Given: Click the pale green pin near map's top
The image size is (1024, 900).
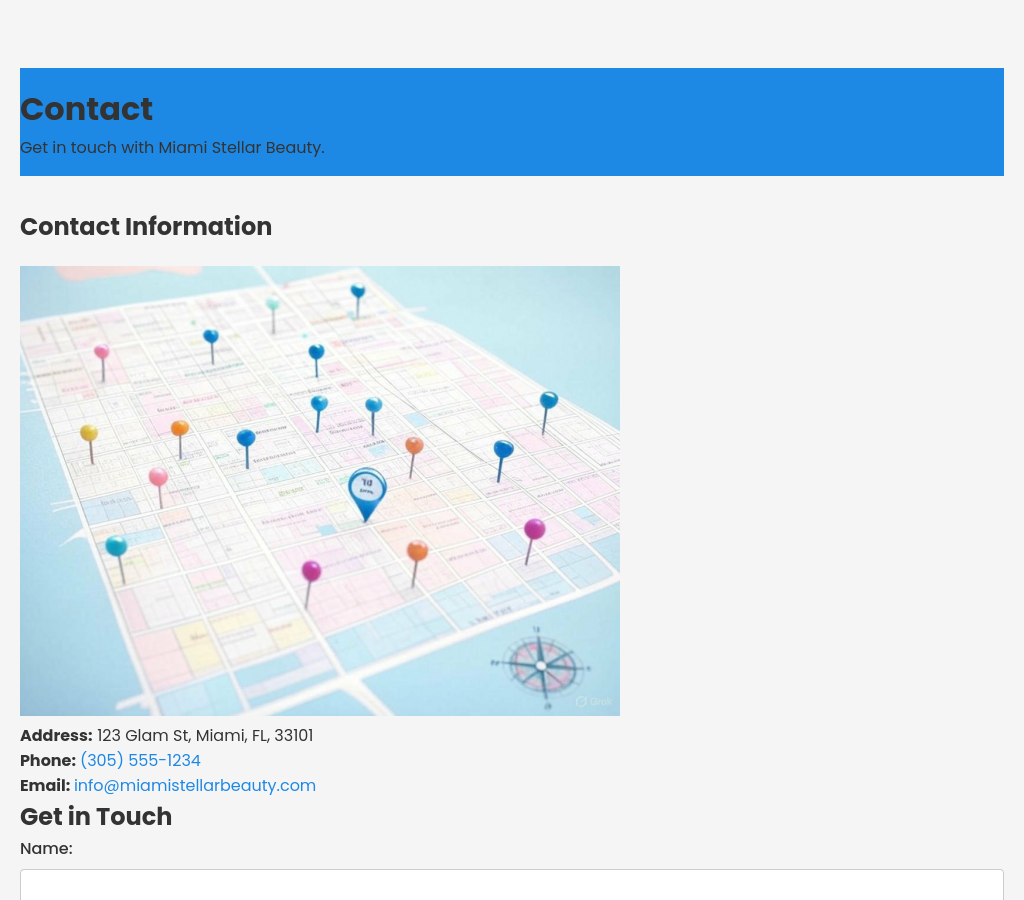Looking at the screenshot, I should tap(272, 304).
